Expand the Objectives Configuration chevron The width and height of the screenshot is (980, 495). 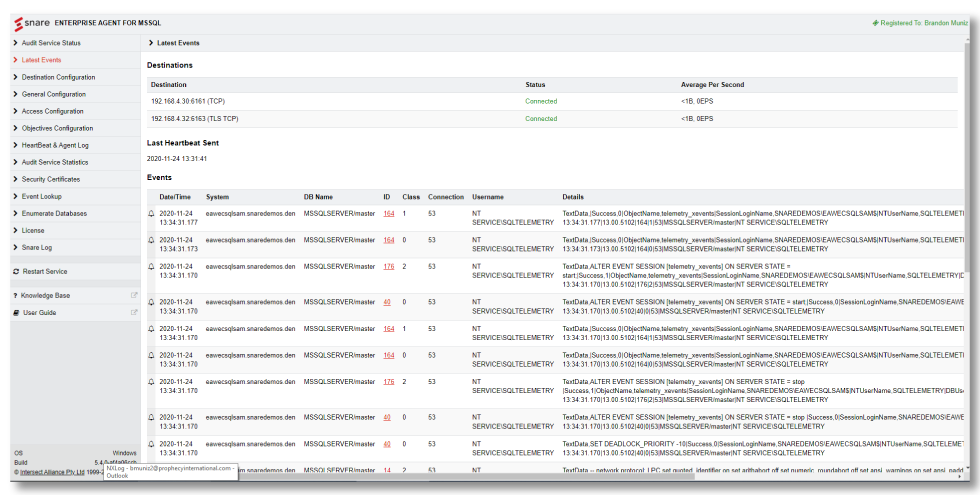pos(16,128)
